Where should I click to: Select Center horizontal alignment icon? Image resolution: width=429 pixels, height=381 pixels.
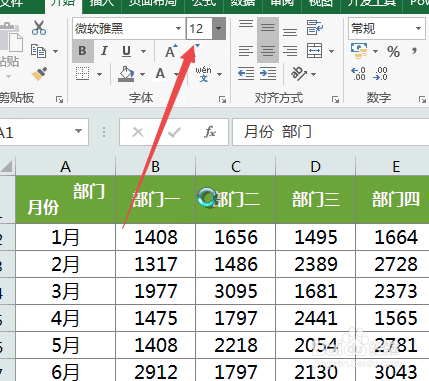click(268, 51)
